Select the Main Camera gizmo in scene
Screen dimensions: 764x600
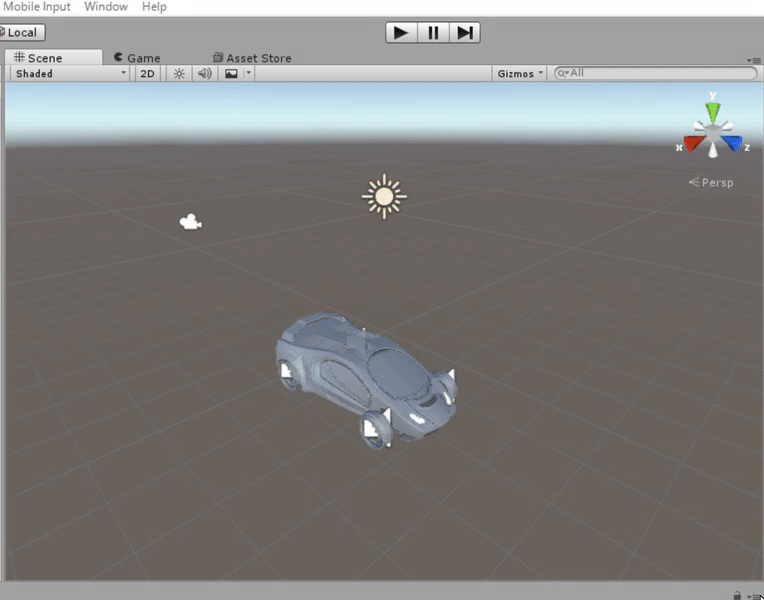click(x=190, y=222)
